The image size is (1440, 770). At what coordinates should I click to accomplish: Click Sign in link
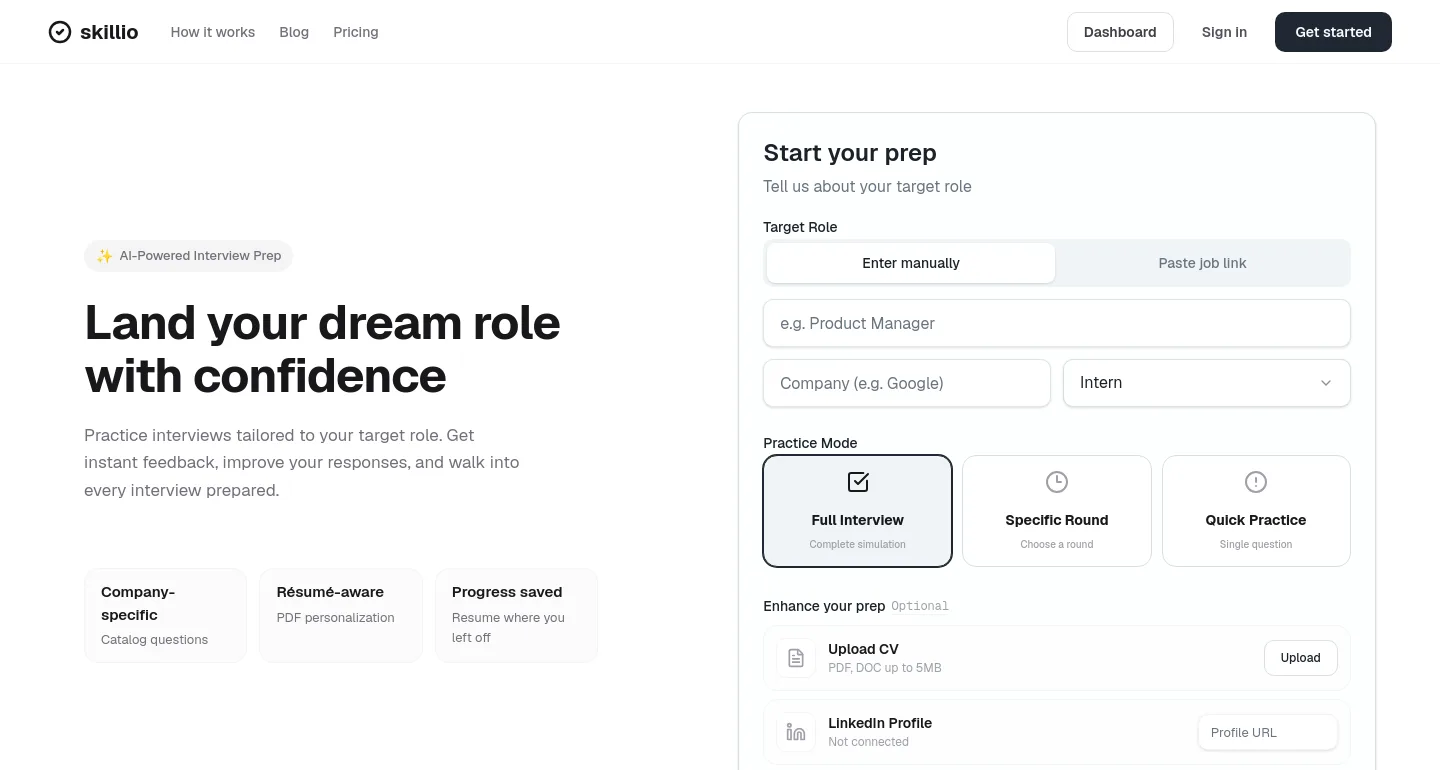(1224, 32)
